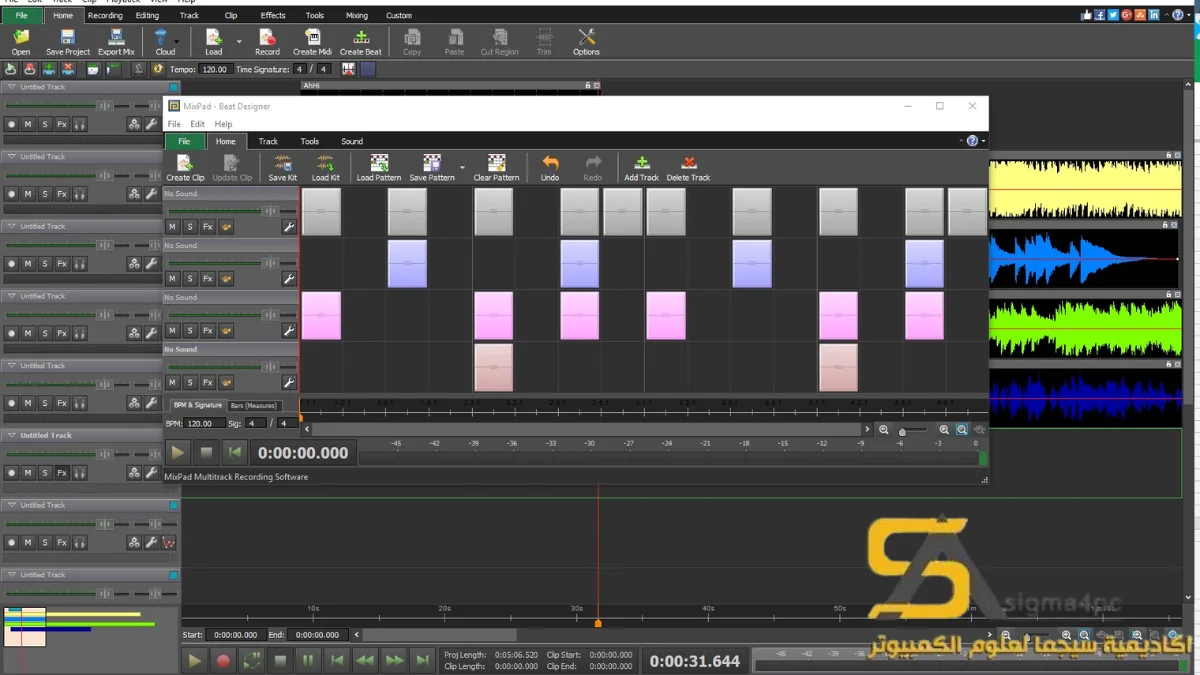Click the LinkedIn share icon
The width and height of the screenshot is (1200, 675).
pyautogui.click(x=1154, y=15)
